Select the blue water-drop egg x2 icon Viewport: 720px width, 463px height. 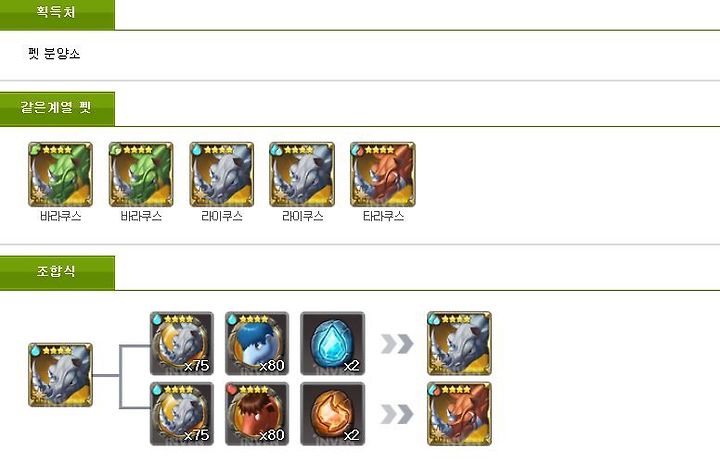point(332,344)
